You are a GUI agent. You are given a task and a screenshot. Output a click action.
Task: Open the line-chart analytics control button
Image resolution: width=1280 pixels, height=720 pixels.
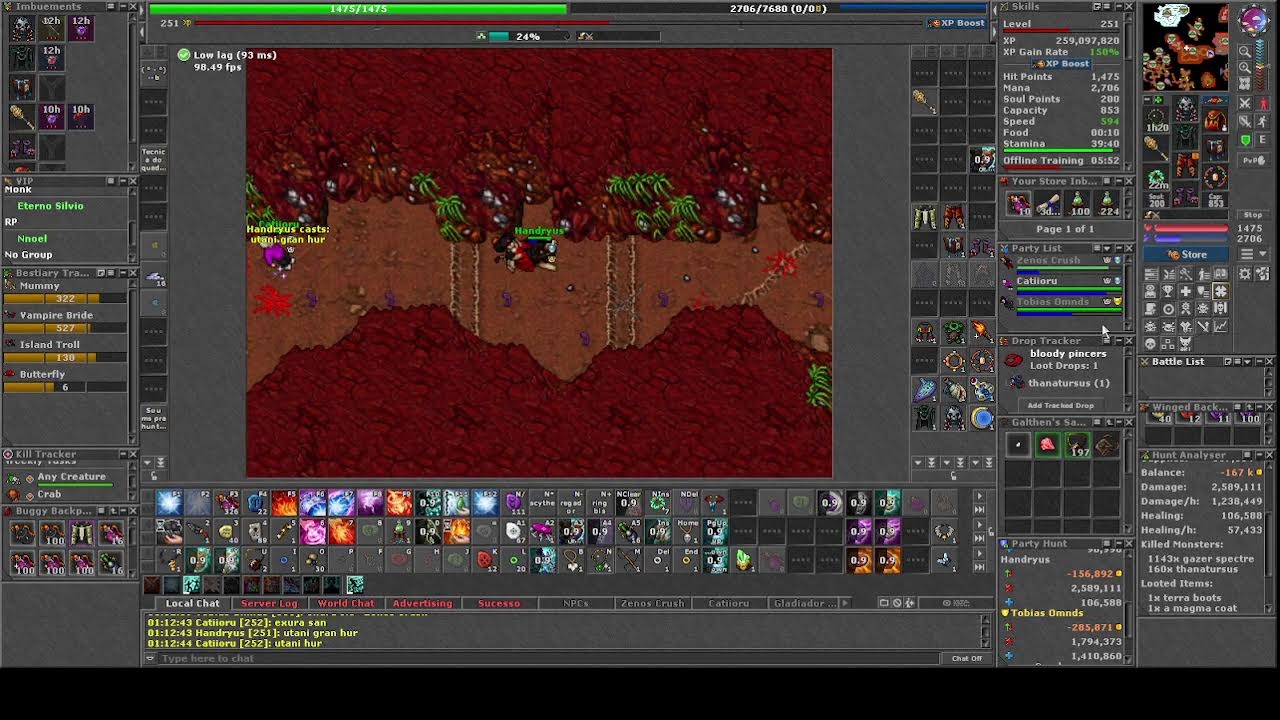1220,327
